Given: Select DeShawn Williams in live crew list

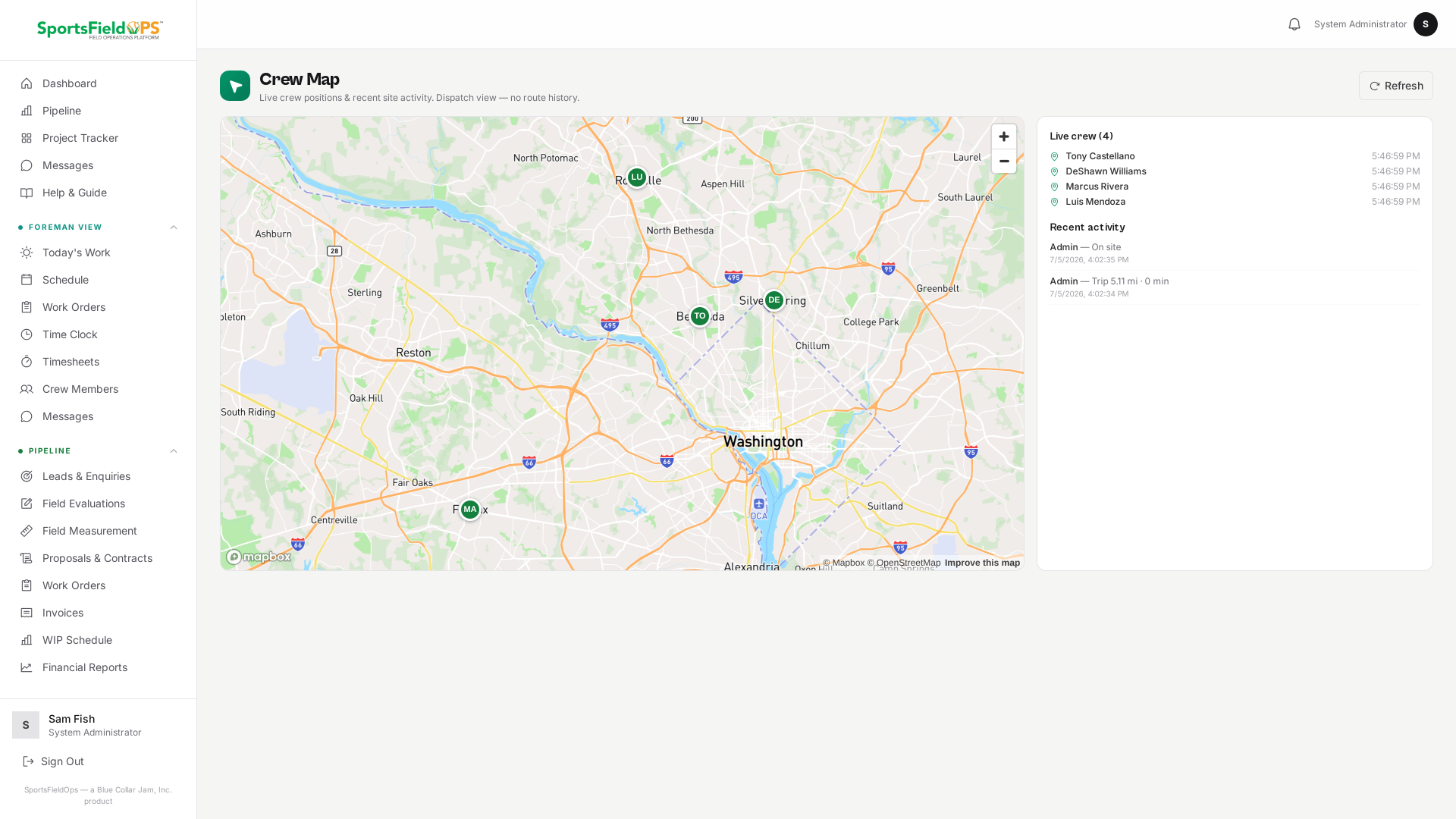Looking at the screenshot, I should [x=1235, y=171].
